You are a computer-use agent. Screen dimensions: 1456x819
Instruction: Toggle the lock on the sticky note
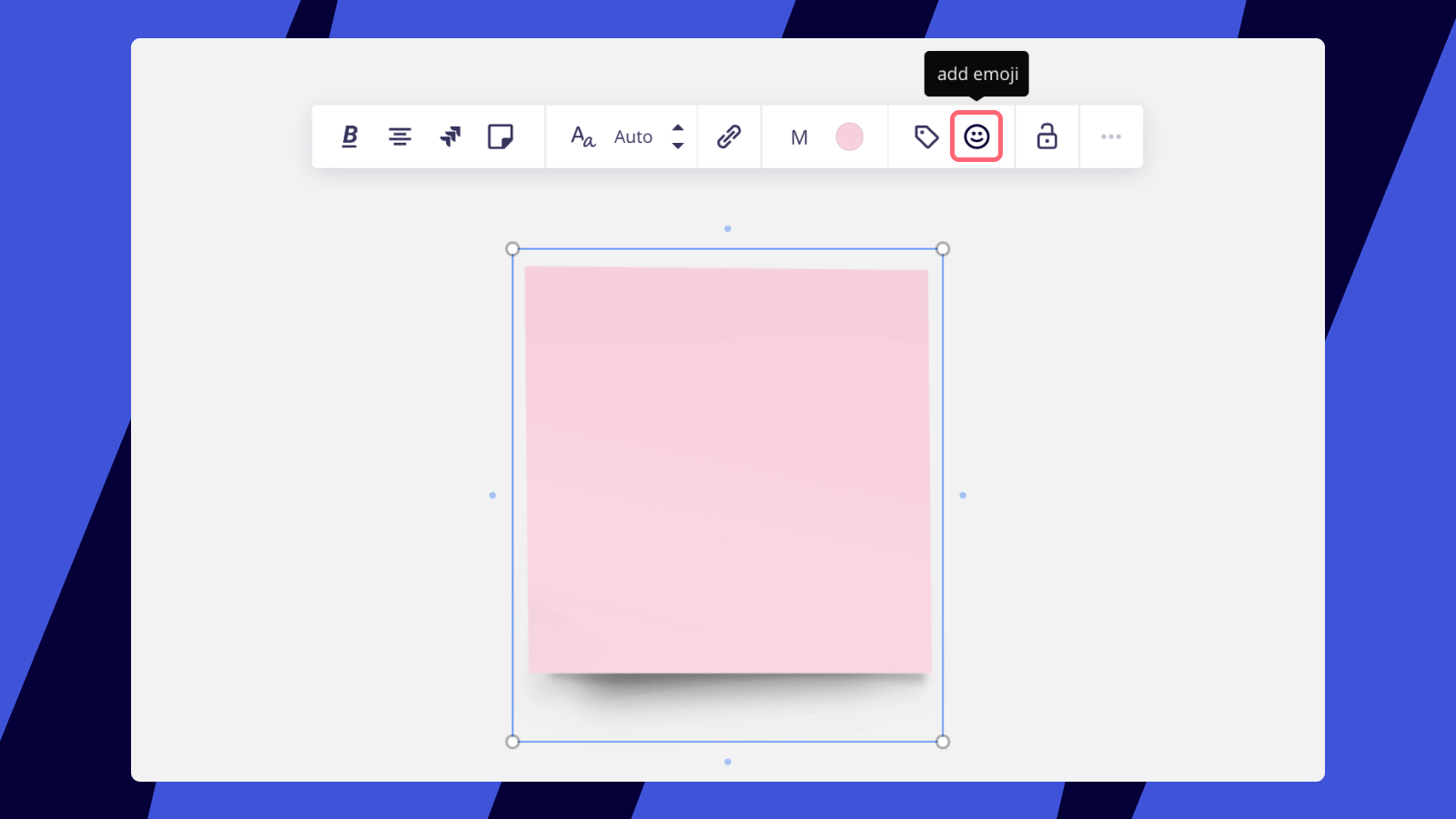1046,136
